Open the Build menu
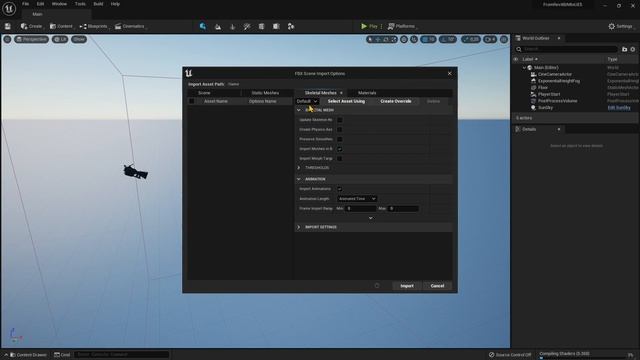The height and width of the screenshot is (360, 640). point(98,4)
